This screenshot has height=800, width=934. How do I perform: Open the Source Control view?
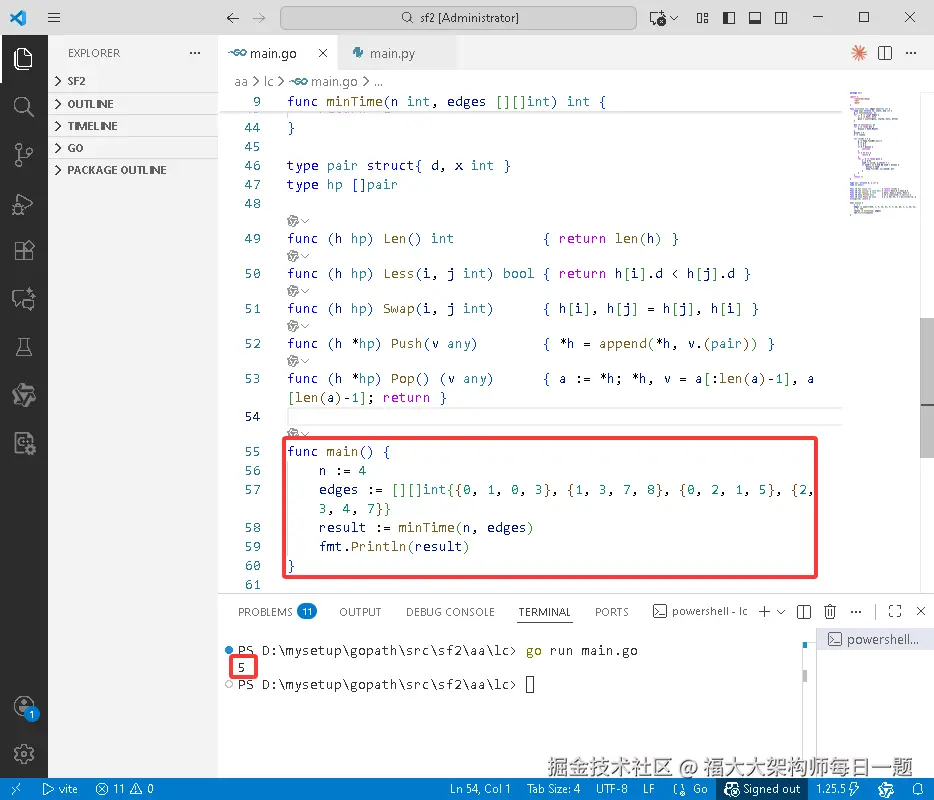coord(23,155)
